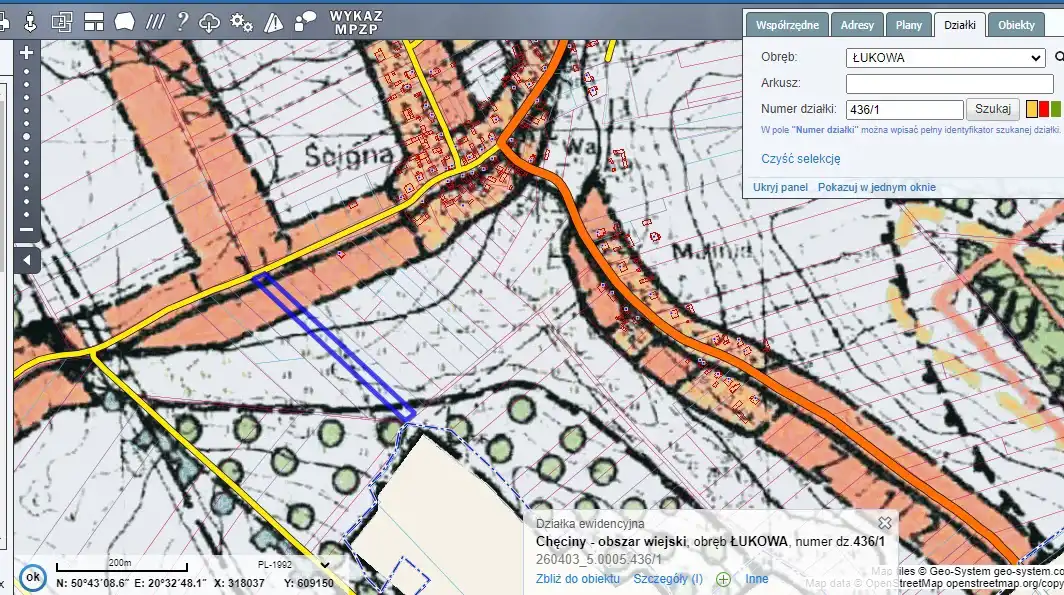The image size is (1064, 595).
Task: Open the WYKAZ MPZP list
Action: (356, 21)
